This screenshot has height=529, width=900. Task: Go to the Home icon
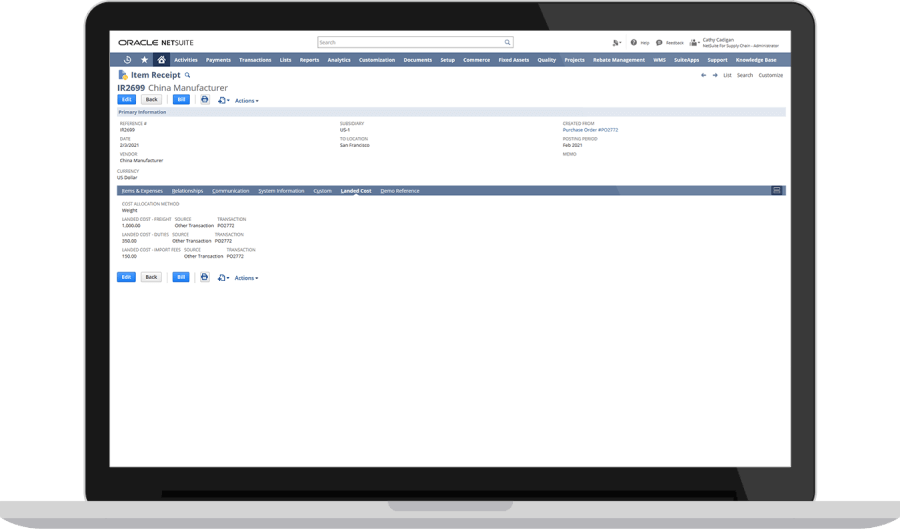pyautogui.click(x=161, y=60)
